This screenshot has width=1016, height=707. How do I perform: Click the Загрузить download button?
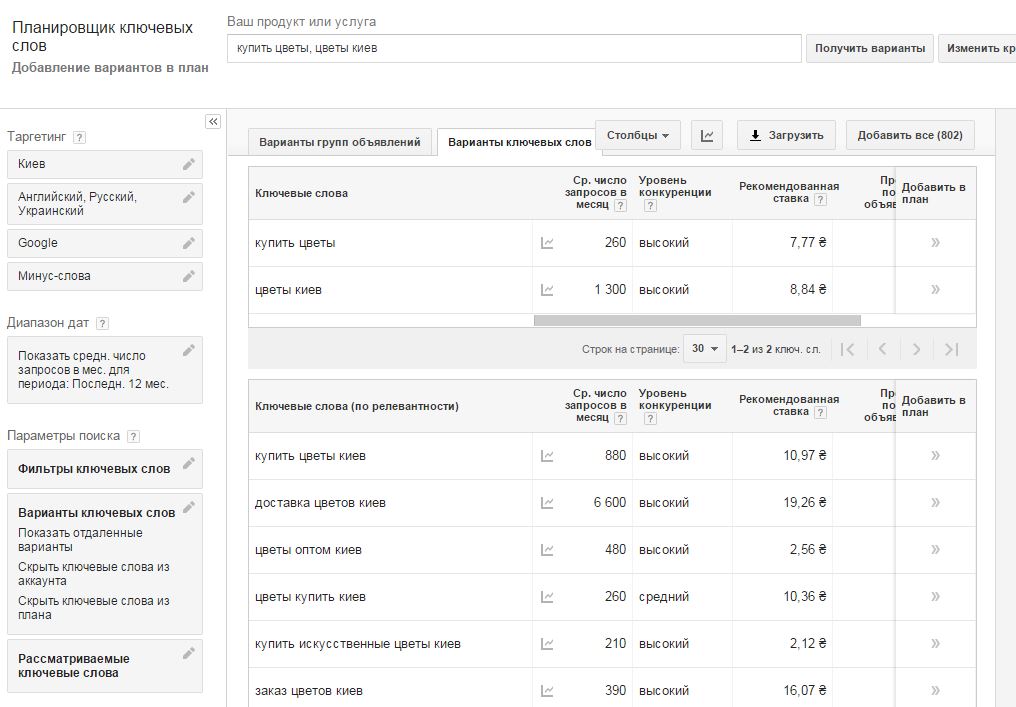pos(786,136)
